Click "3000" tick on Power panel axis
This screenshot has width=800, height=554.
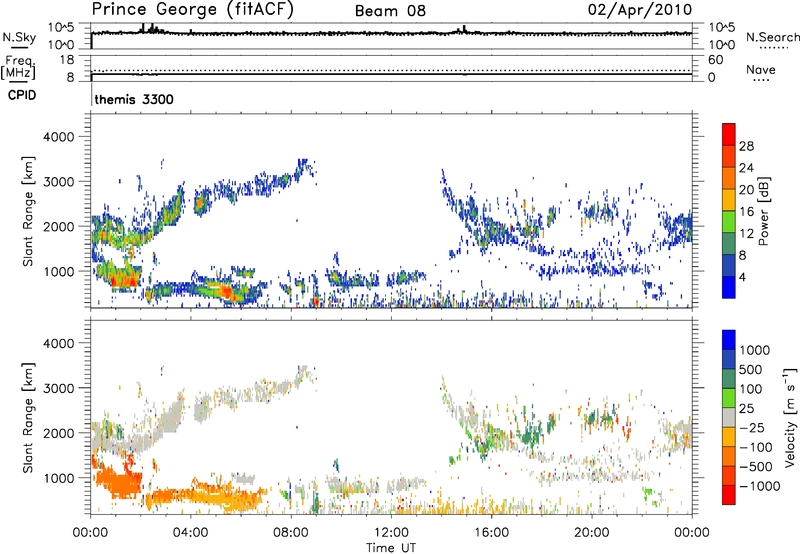click(x=59, y=182)
